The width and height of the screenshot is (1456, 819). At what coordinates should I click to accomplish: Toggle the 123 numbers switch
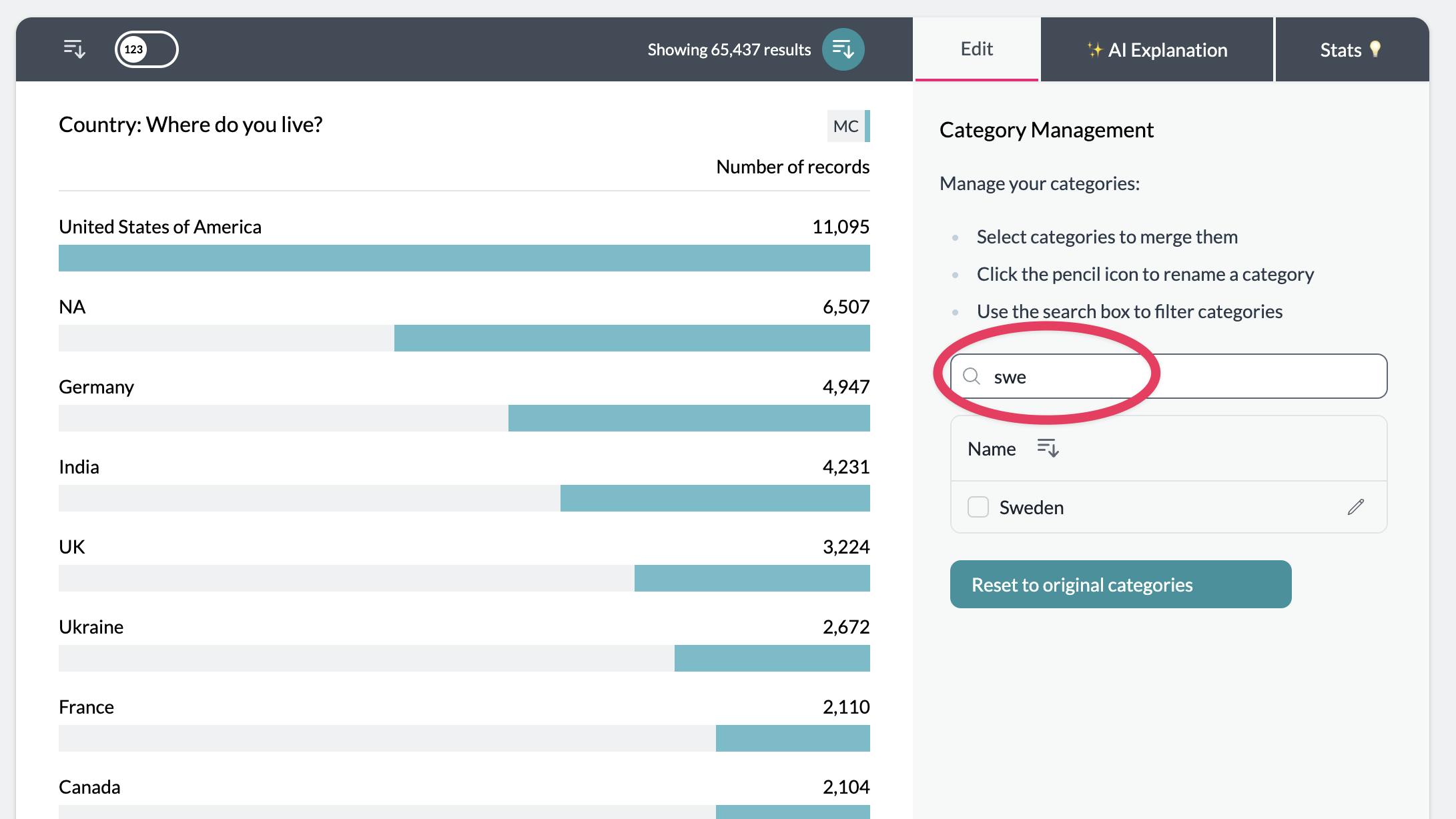[x=146, y=49]
